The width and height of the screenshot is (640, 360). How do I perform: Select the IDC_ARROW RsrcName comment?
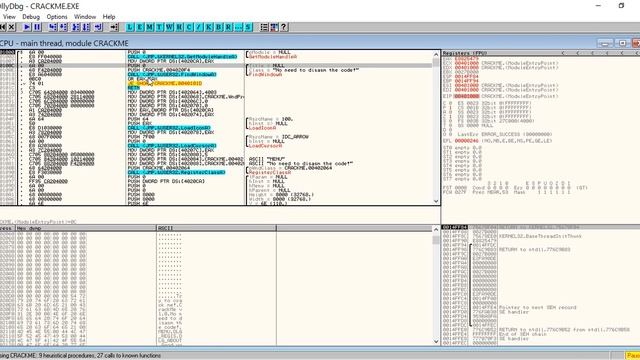pyautogui.click(x=278, y=137)
